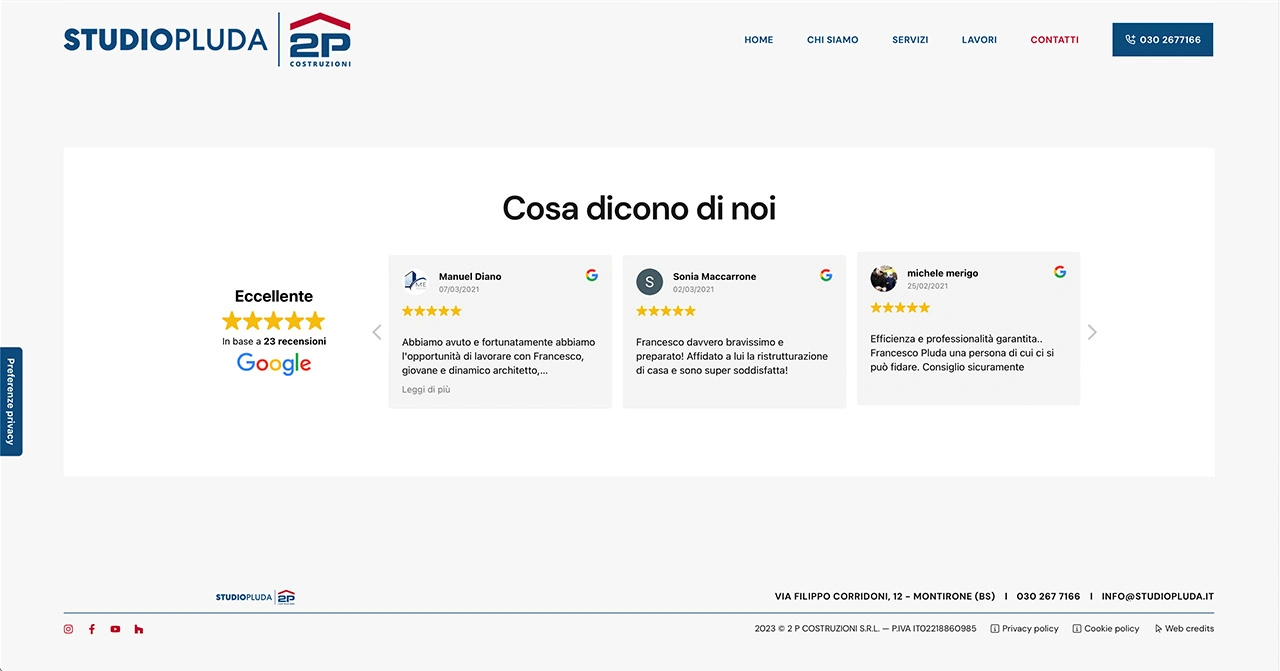Show next reviews with right arrow

tap(1092, 332)
